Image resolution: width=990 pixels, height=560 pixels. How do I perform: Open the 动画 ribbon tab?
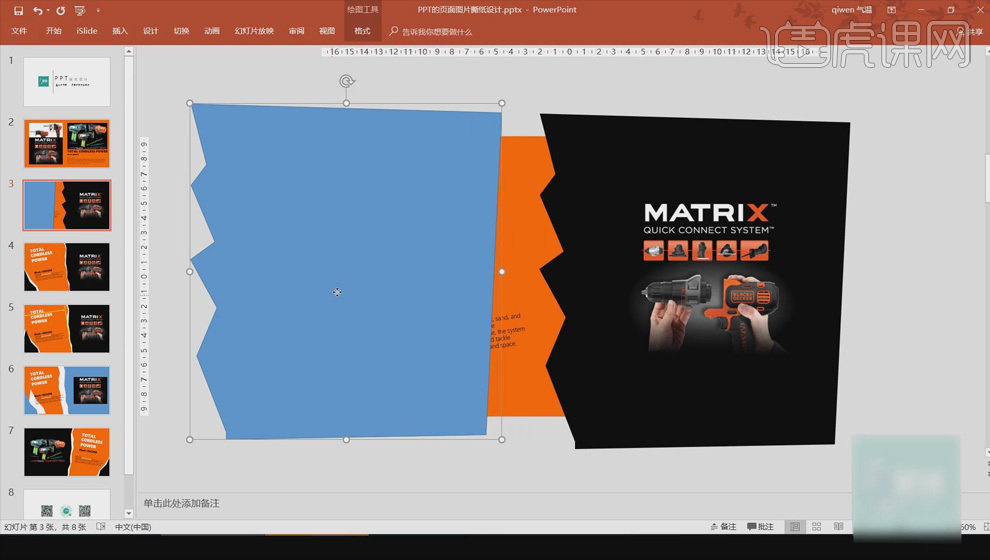click(212, 31)
